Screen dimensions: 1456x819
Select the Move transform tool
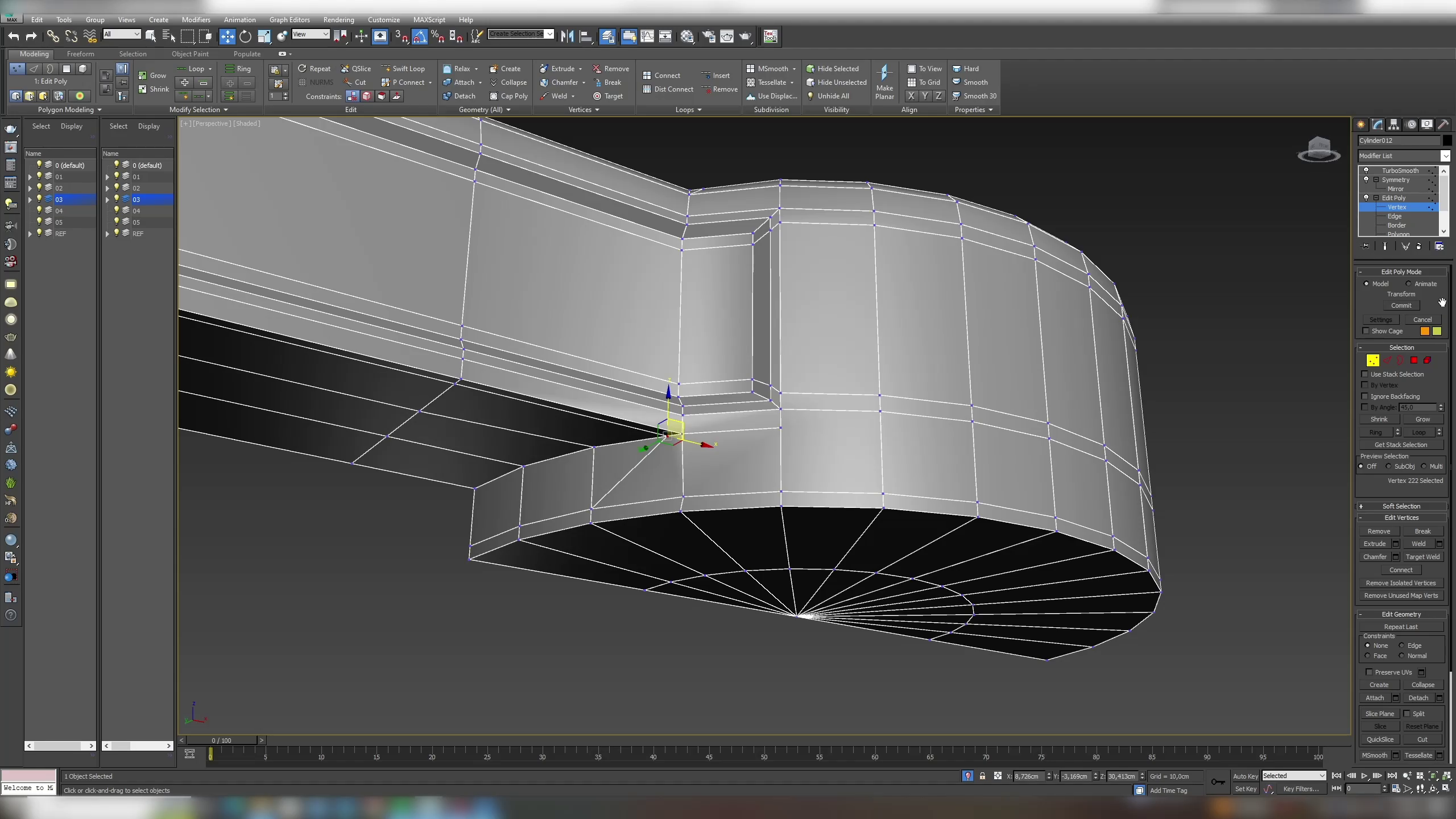click(x=227, y=36)
